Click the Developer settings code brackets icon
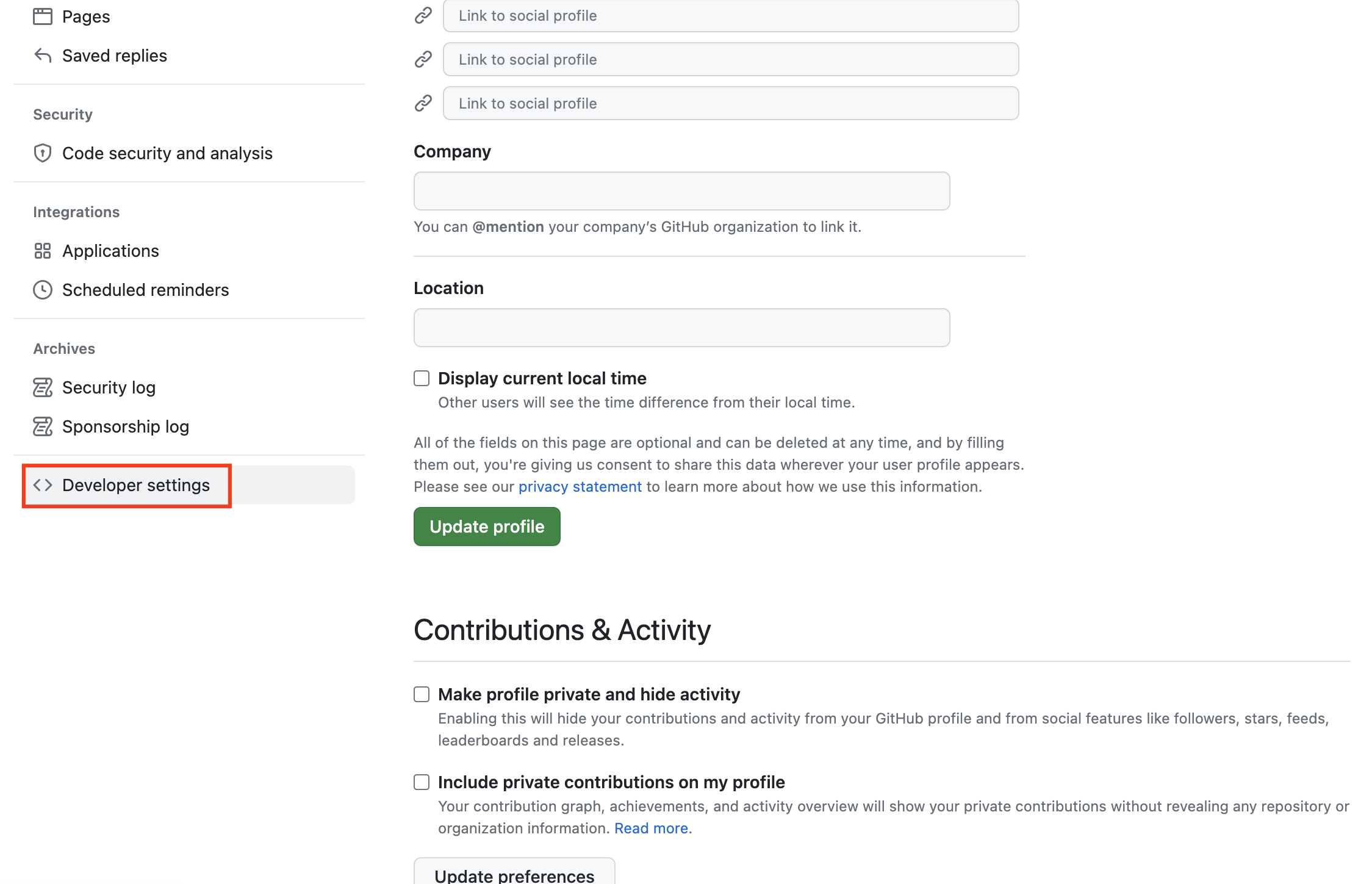The height and width of the screenshot is (884, 1372). (42, 485)
